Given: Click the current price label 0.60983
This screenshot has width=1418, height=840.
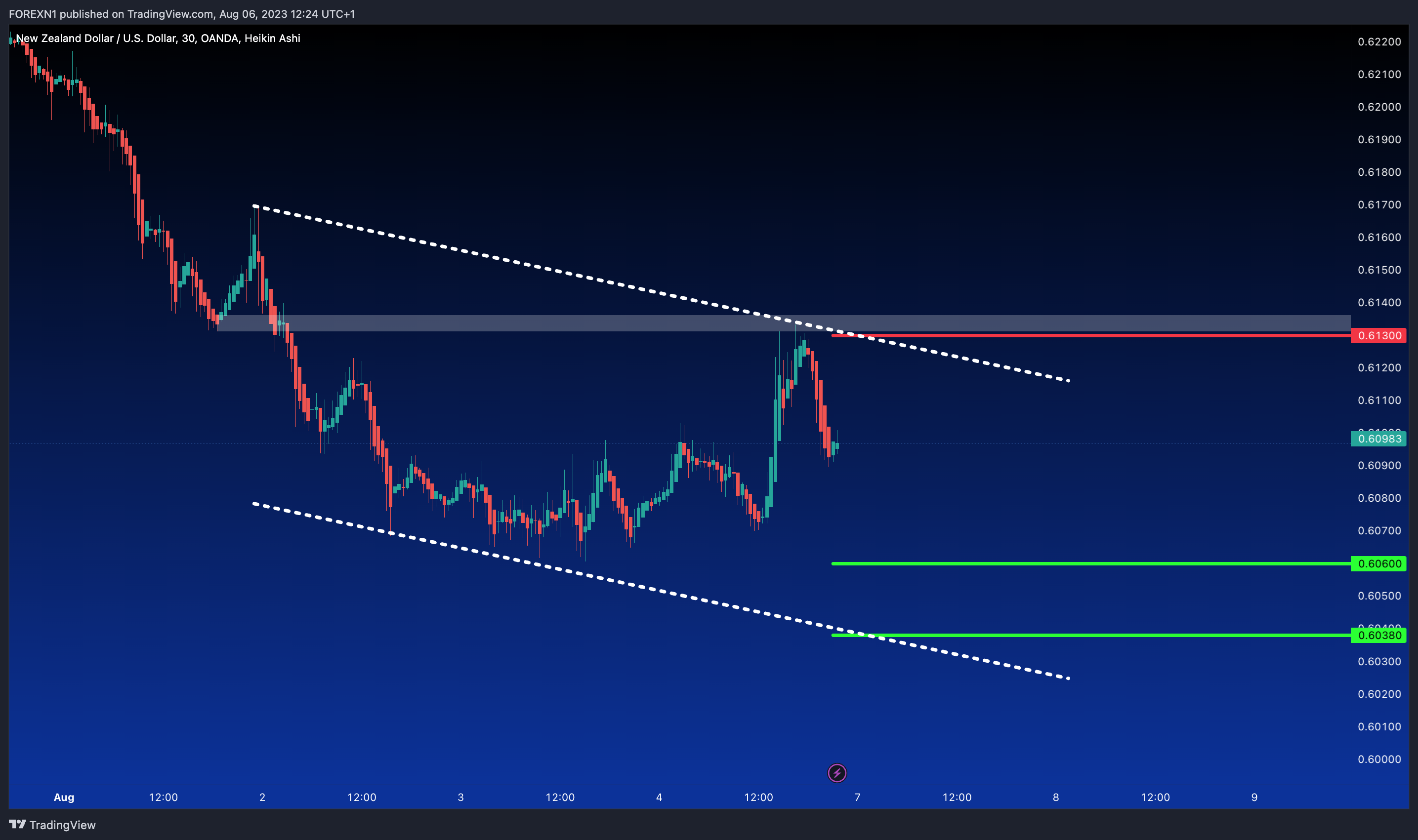Looking at the screenshot, I should point(1378,439).
